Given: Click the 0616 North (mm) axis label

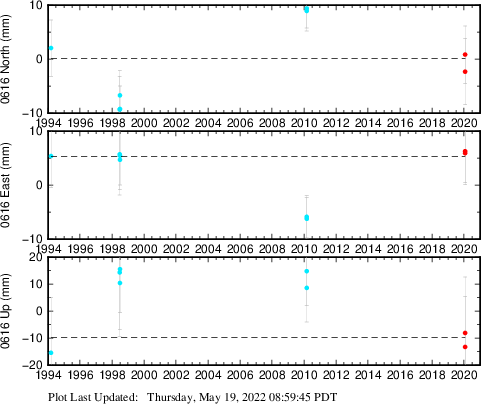Looking at the screenshot, I should click(x=6, y=59).
